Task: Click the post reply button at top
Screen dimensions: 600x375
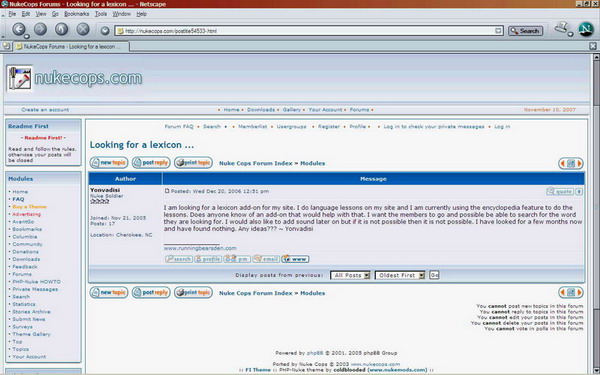Action: coord(151,163)
